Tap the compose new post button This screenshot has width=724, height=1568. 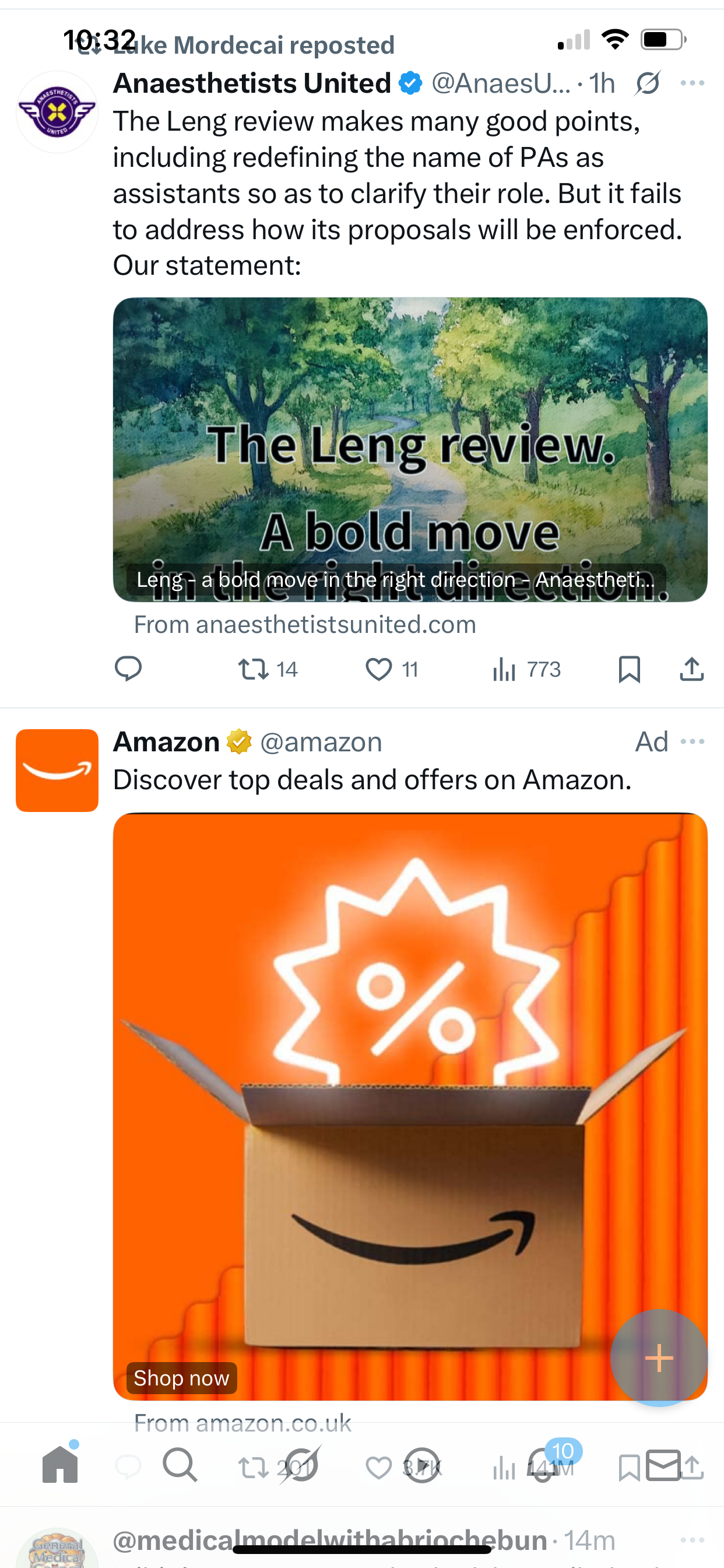click(x=659, y=1358)
